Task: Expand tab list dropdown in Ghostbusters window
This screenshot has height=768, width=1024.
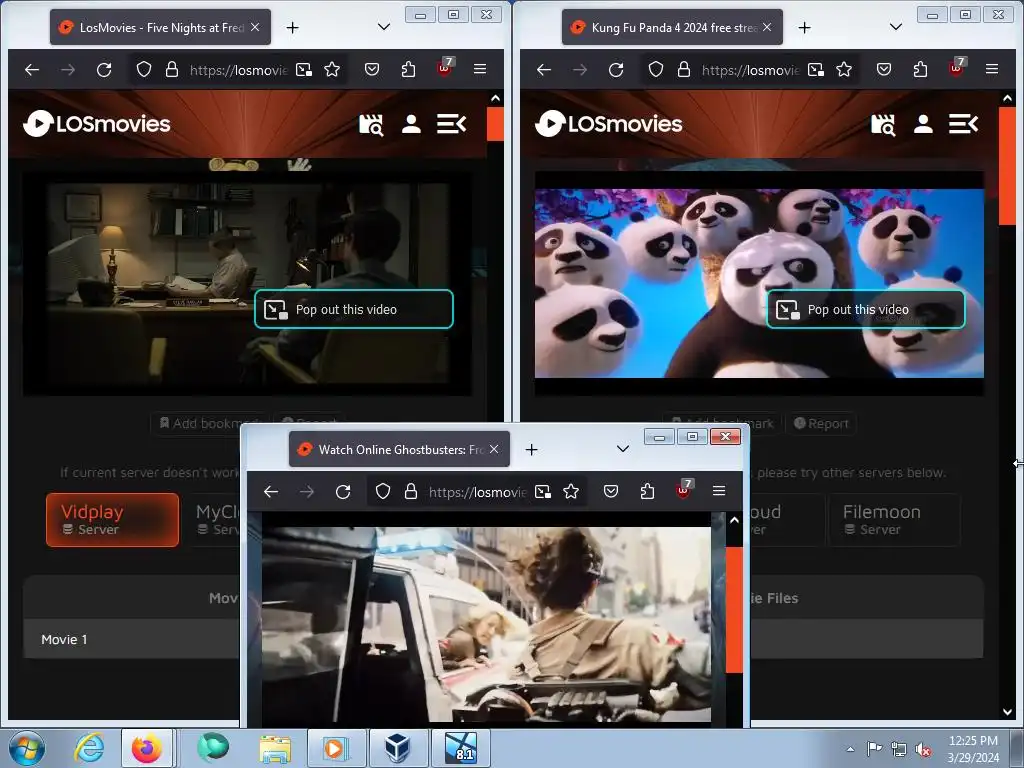Action: tap(623, 449)
